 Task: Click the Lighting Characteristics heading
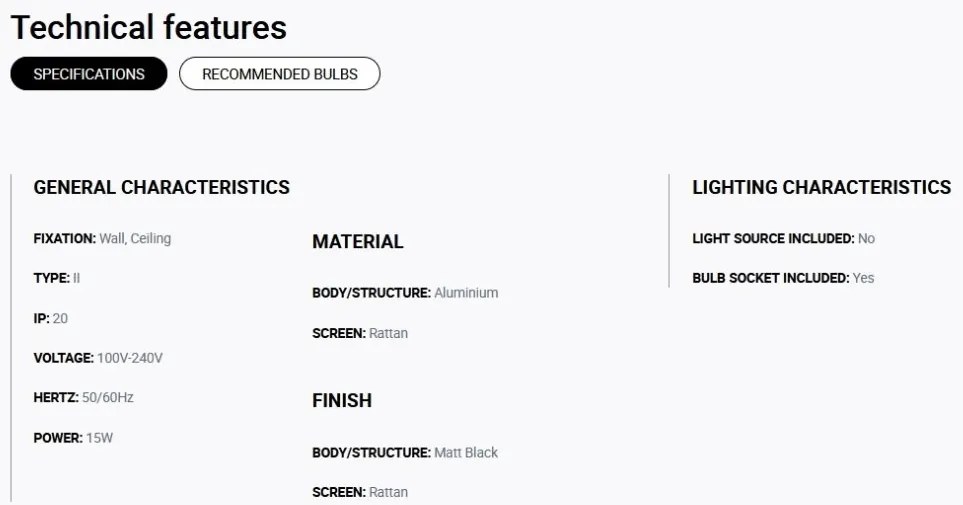click(822, 187)
